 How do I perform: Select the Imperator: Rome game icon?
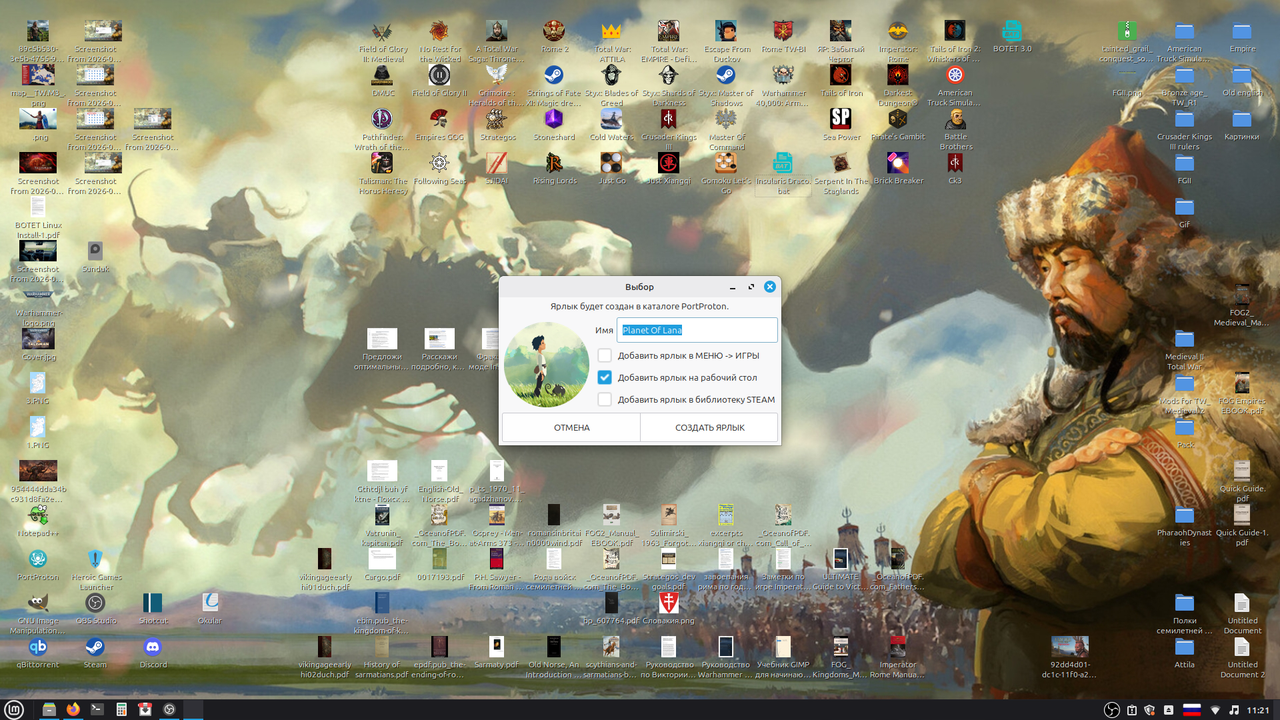tap(898, 31)
